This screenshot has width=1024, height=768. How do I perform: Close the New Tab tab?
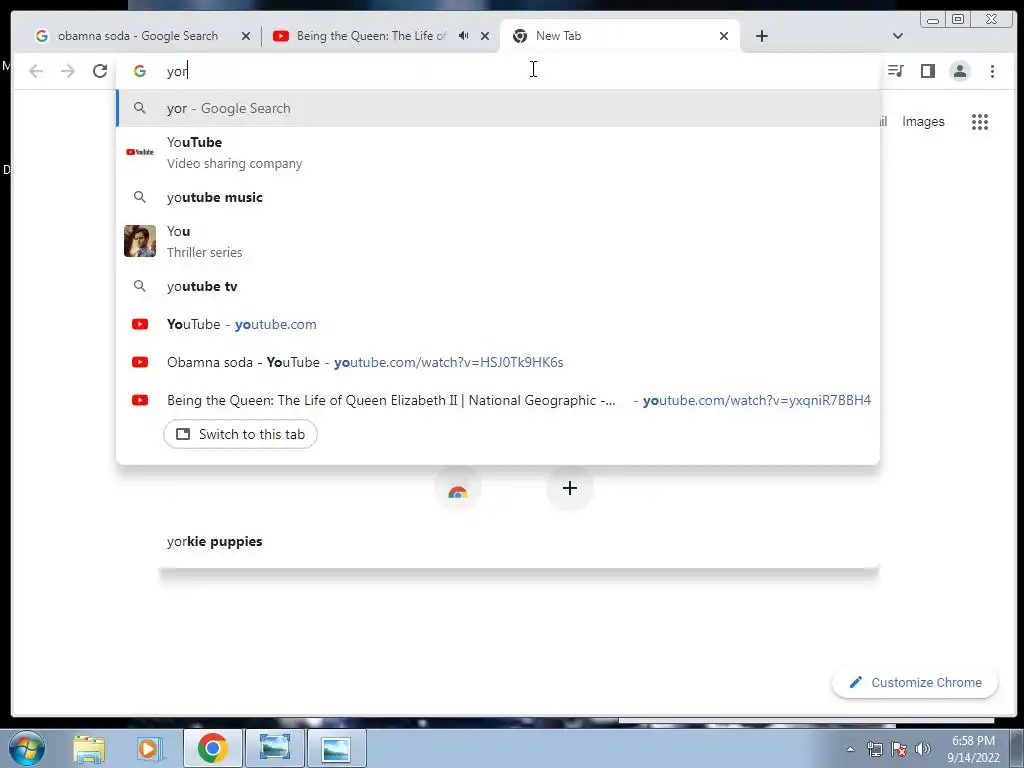(724, 36)
